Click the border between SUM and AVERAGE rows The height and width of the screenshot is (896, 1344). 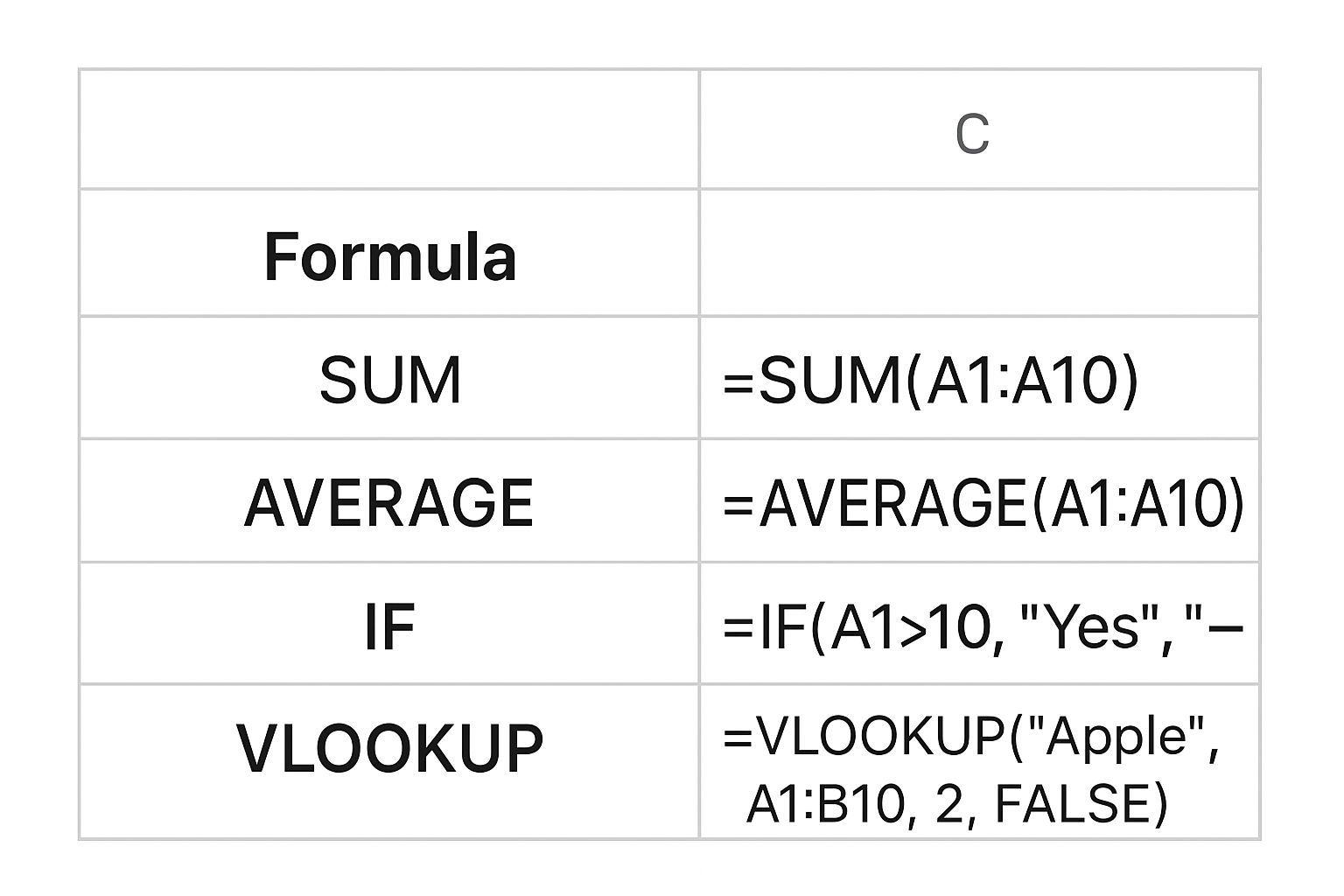(669, 438)
